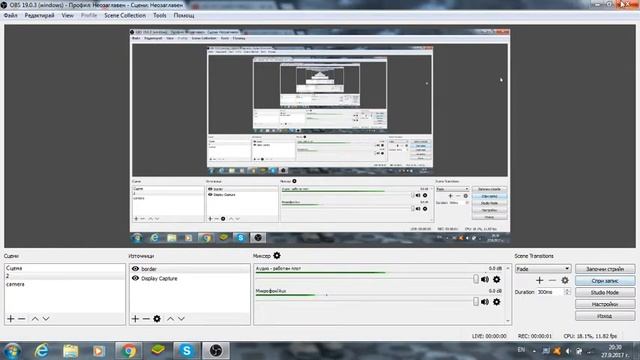This screenshot has height=360, width=640.
Task: Open the Scene Collection menu
Action: pyautogui.click(x=125, y=16)
